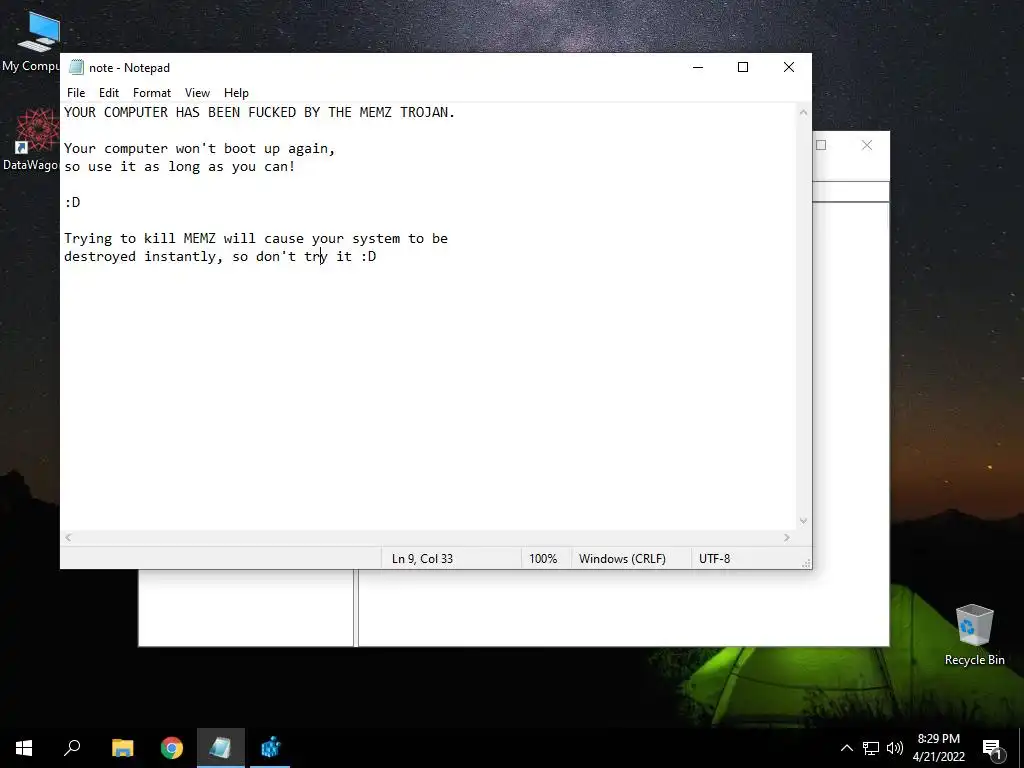Click the vertical scrollbar down arrow
The image size is (1024, 768).
(803, 520)
